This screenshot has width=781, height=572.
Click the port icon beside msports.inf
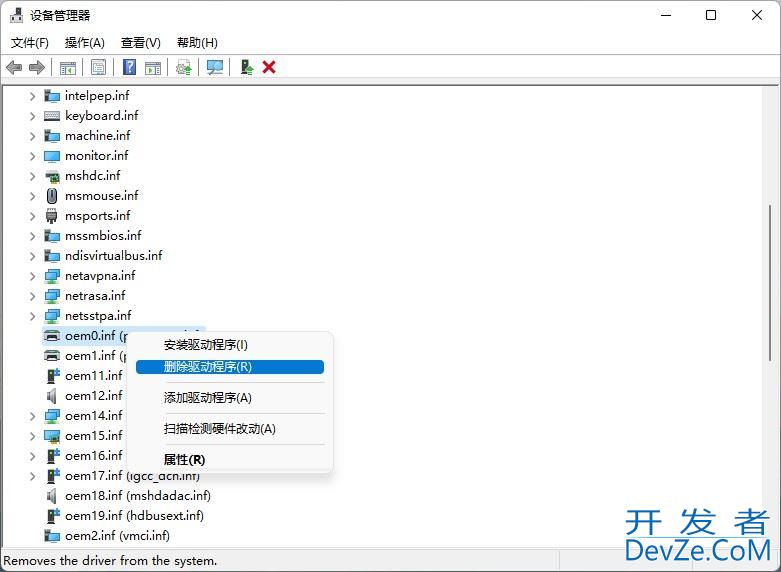click(51, 216)
